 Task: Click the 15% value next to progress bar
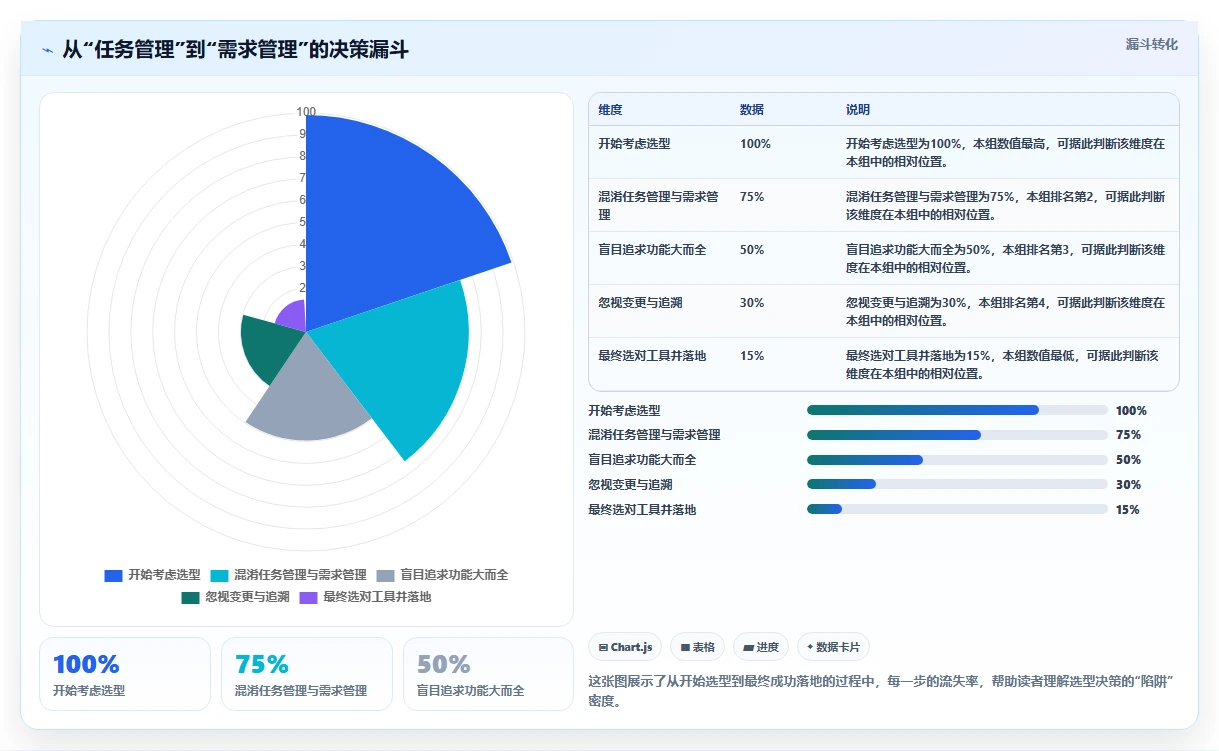(1128, 510)
